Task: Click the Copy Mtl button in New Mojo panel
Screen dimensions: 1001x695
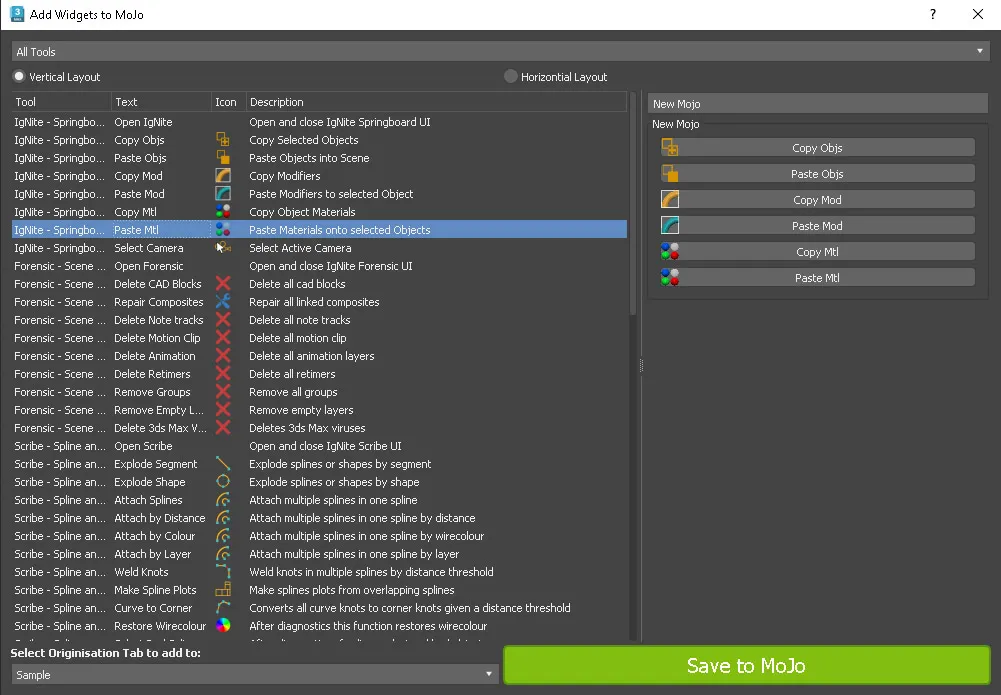Action: click(817, 252)
